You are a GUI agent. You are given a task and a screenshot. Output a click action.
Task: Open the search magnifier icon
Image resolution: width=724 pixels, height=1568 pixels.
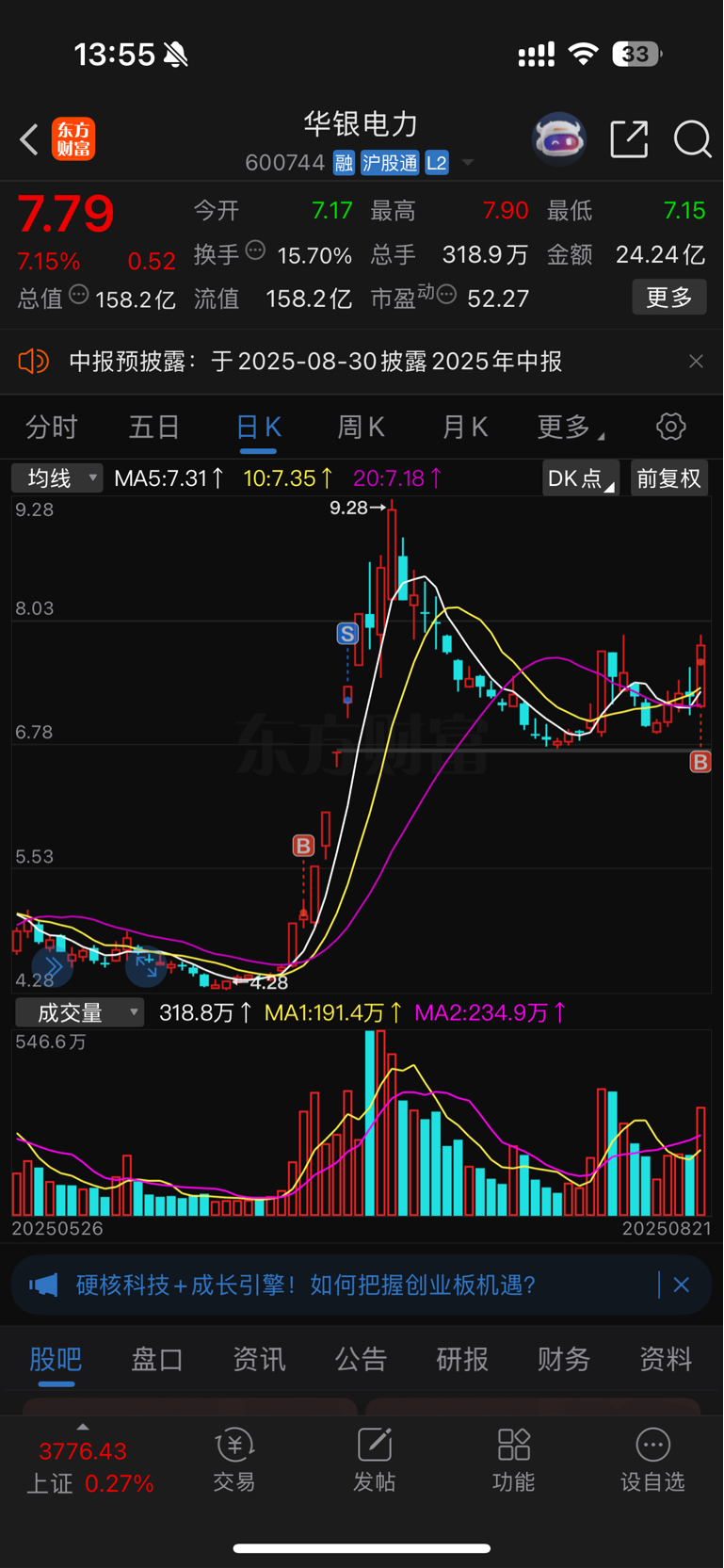pos(692,139)
